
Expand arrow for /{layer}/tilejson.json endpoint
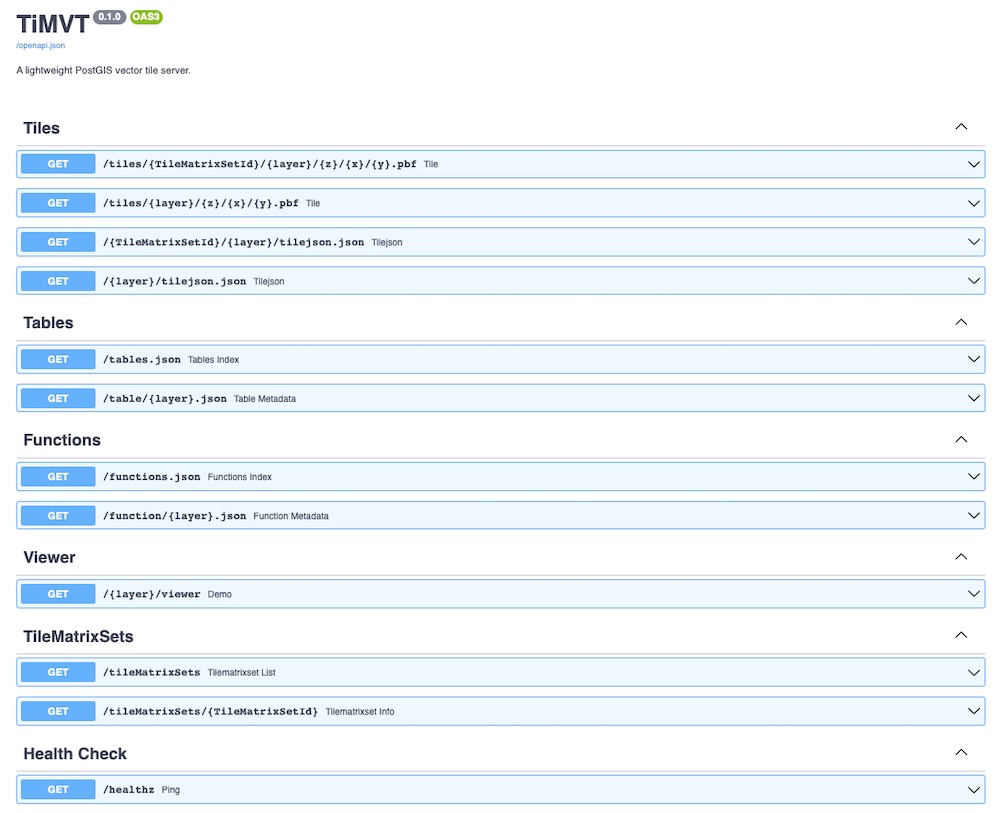tap(974, 281)
